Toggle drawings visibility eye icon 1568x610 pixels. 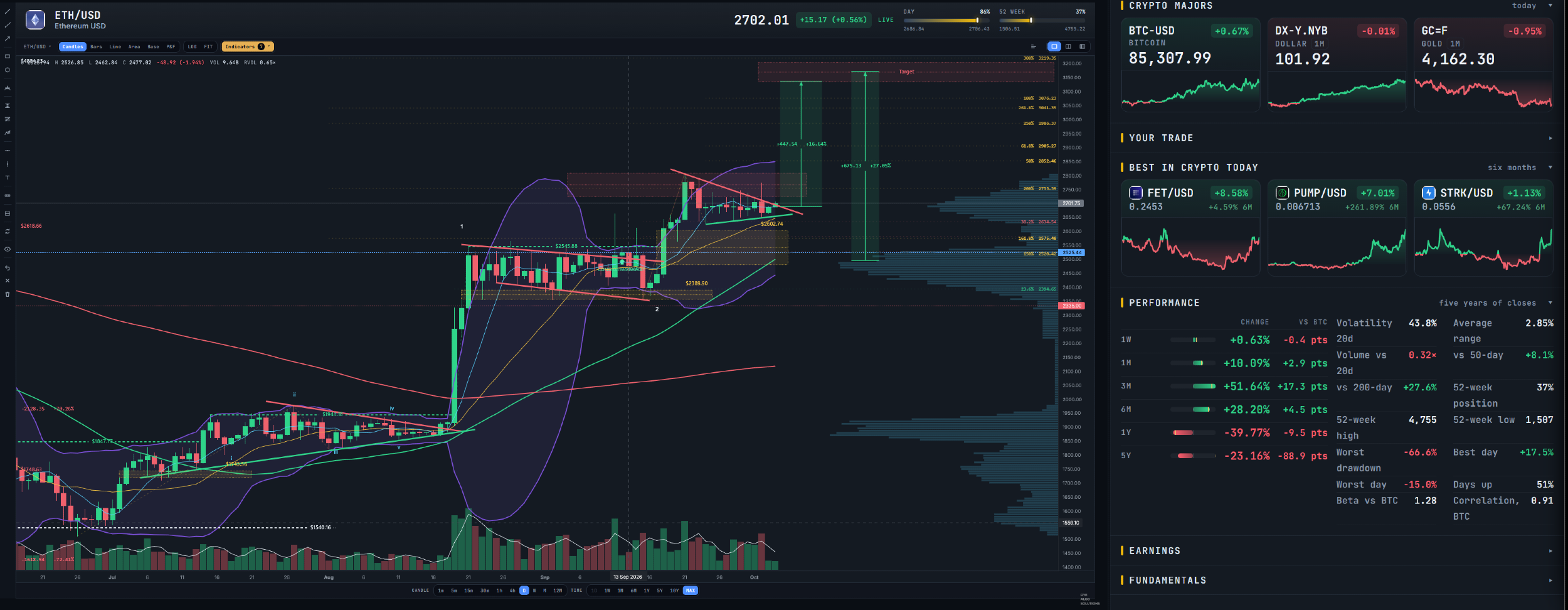(8, 249)
